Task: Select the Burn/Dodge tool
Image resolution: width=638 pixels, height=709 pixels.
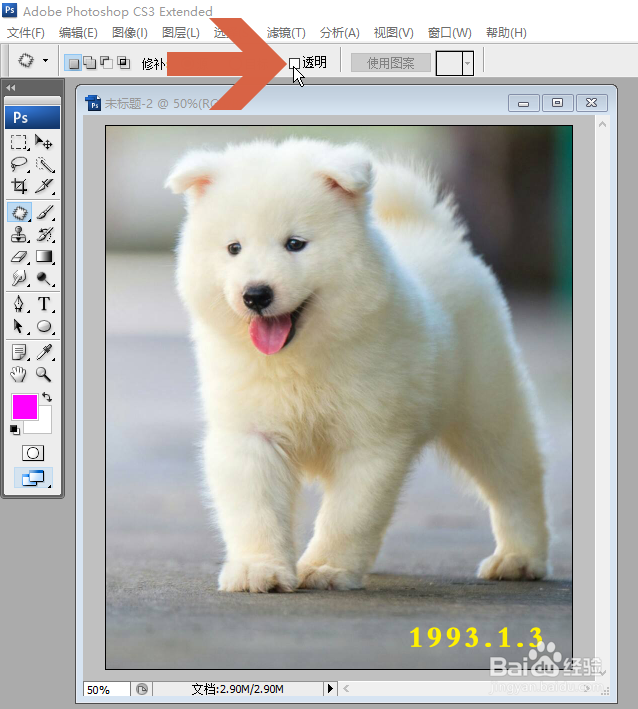Action: click(44, 278)
